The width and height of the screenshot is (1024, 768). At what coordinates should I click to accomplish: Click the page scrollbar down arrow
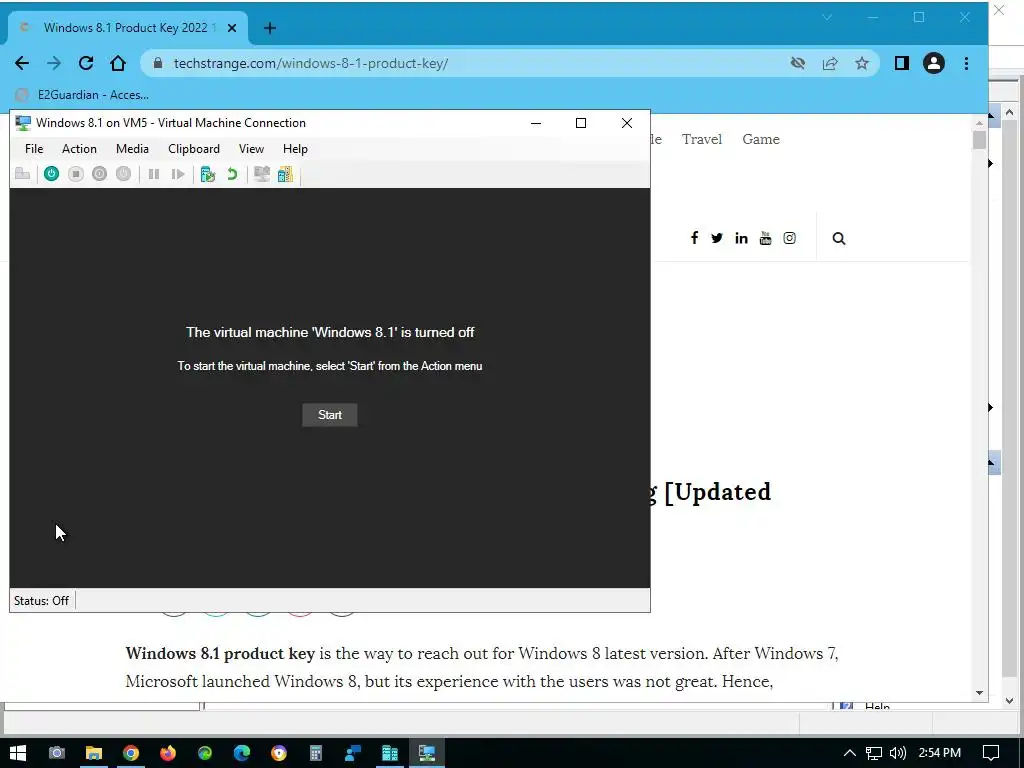[x=979, y=693]
